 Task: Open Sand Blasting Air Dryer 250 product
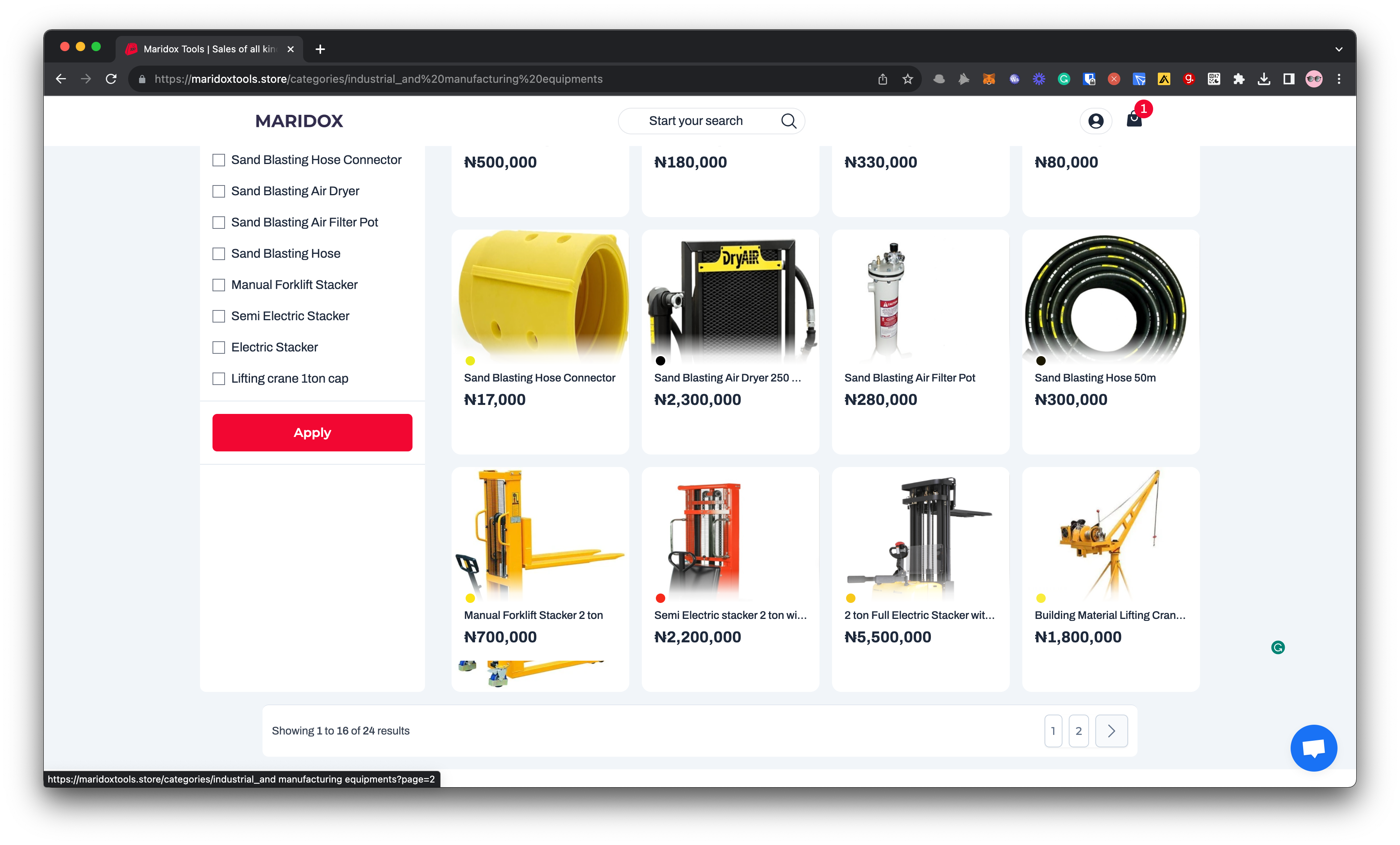point(727,378)
